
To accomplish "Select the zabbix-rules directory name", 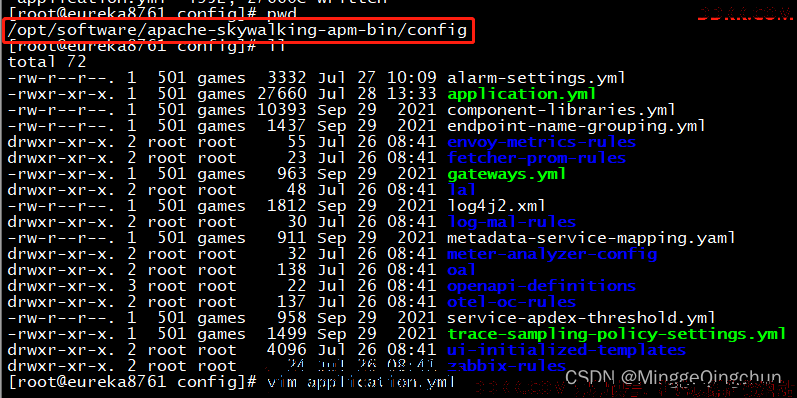I will click(x=507, y=366).
